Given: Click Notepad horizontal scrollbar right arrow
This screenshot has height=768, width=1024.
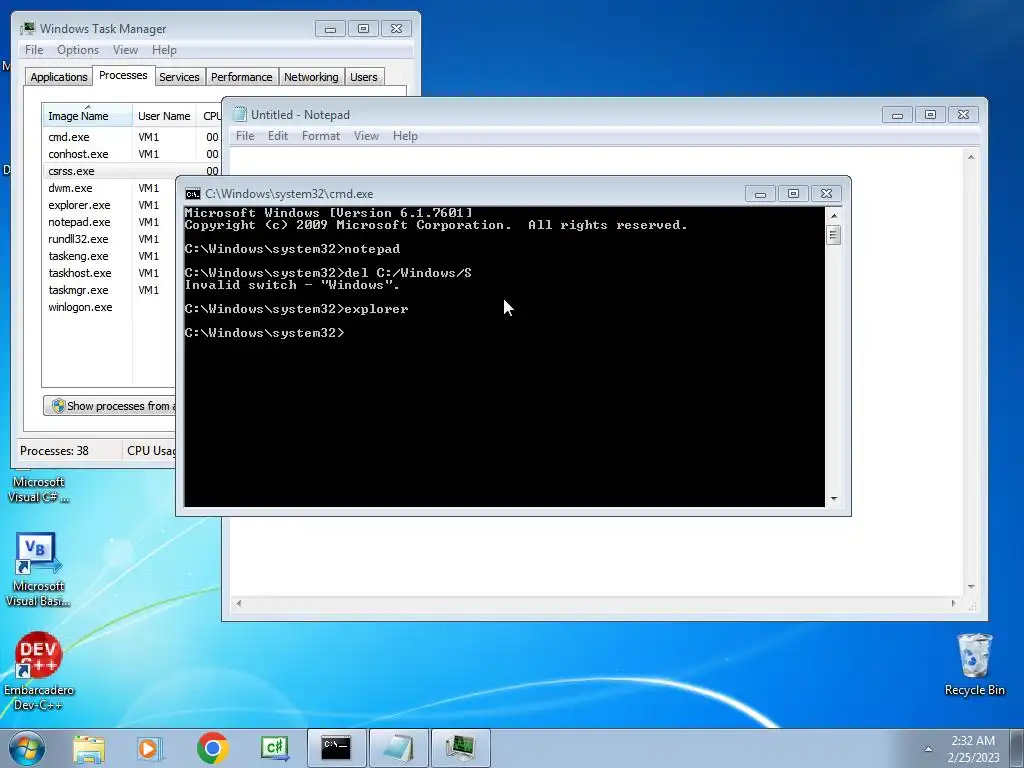Looking at the screenshot, I should coord(953,603).
